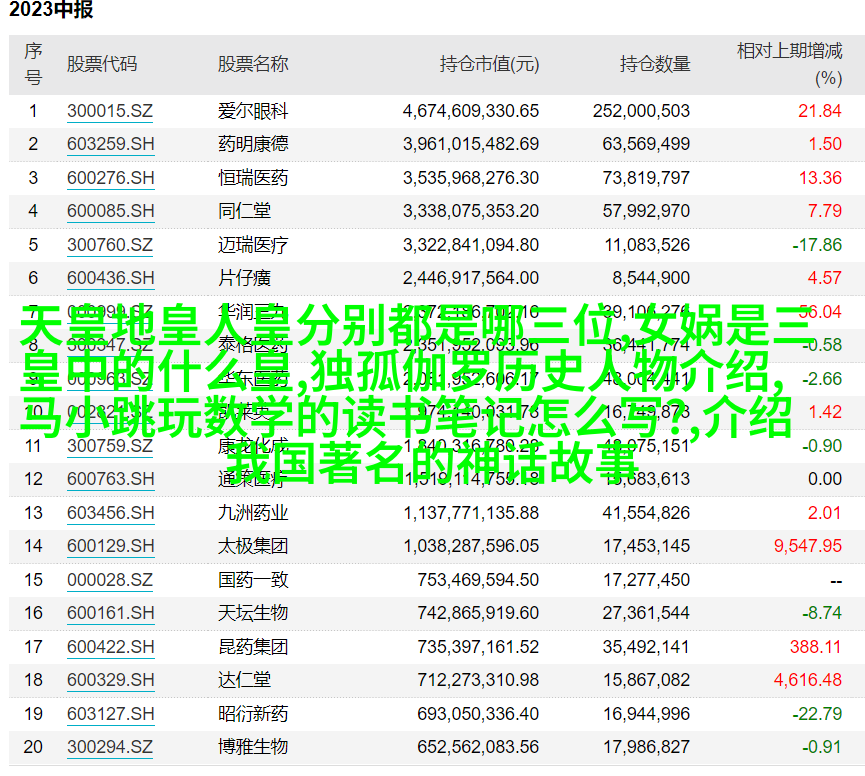Select the change value '-17.86'
Viewport: 865px width, 776px height.
817,245
